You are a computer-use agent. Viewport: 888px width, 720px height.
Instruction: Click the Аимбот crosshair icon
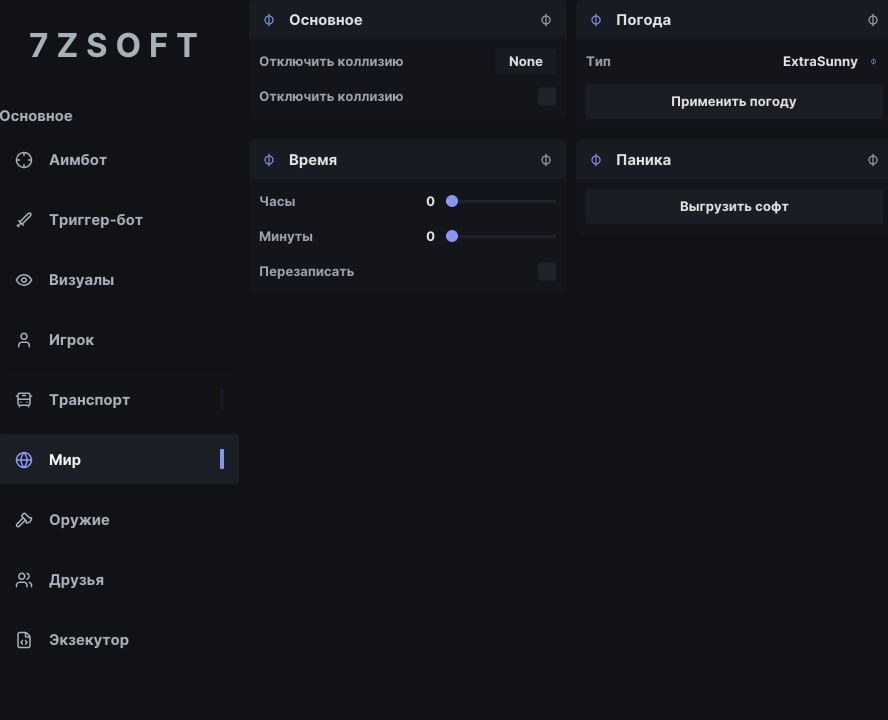click(24, 160)
